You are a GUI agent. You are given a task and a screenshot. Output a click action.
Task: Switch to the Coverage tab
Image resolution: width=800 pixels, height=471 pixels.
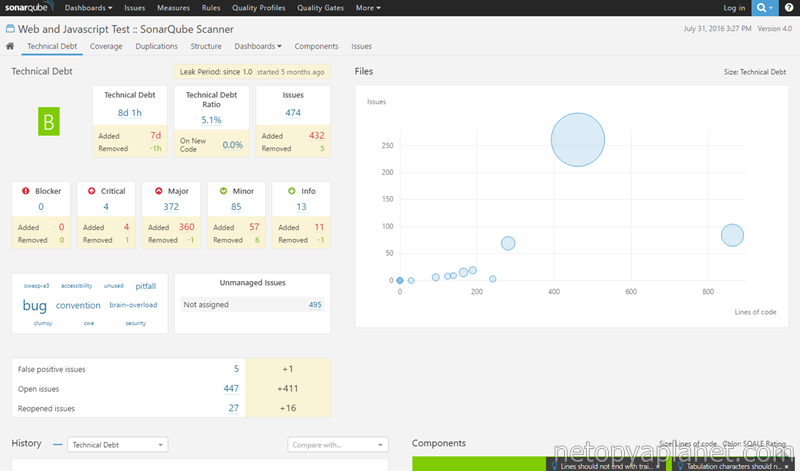coord(106,46)
